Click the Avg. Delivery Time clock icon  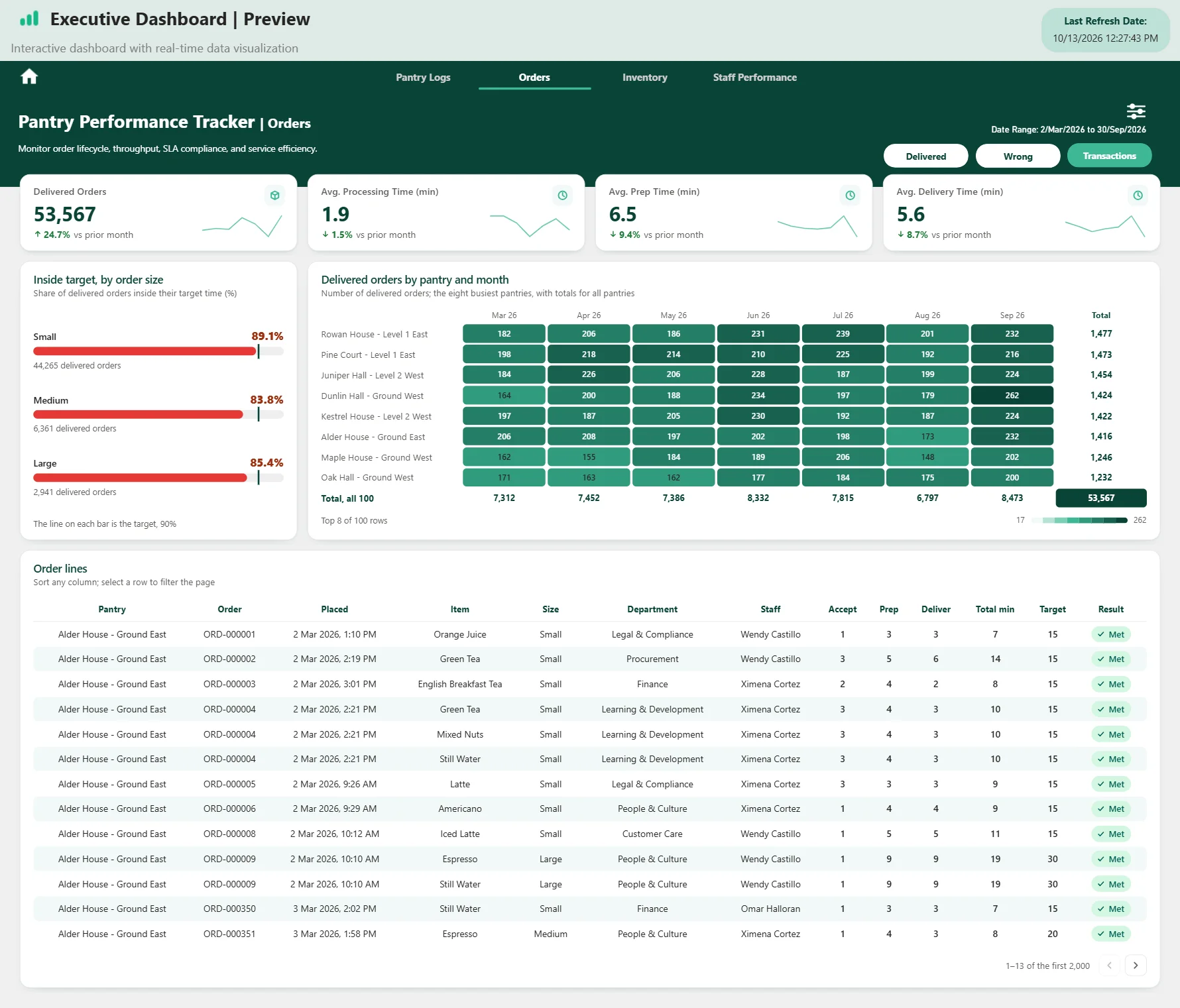tap(1138, 196)
